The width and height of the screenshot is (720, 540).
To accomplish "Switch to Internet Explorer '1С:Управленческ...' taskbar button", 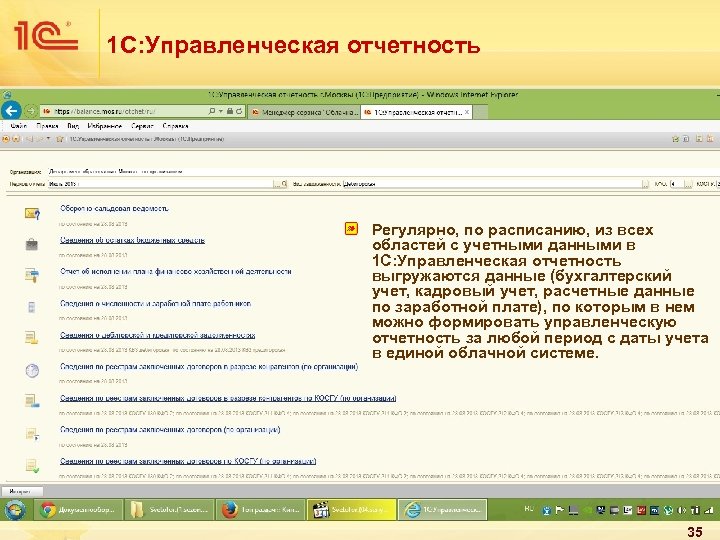I will (x=442, y=510).
